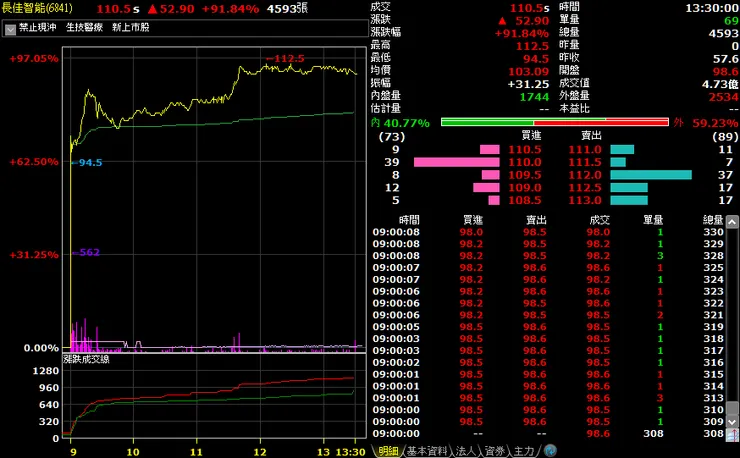Click the 單量 column header in tick list
Image resolution: width=740 pixels, height=458 pixels.
[653, 220]
